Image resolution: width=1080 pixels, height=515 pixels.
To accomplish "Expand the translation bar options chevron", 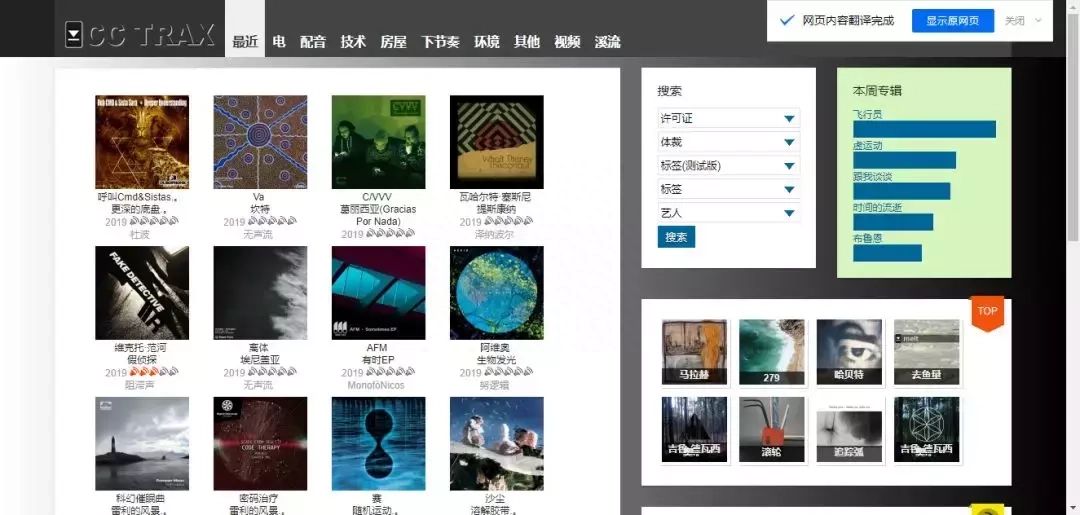I will 1039,21.
